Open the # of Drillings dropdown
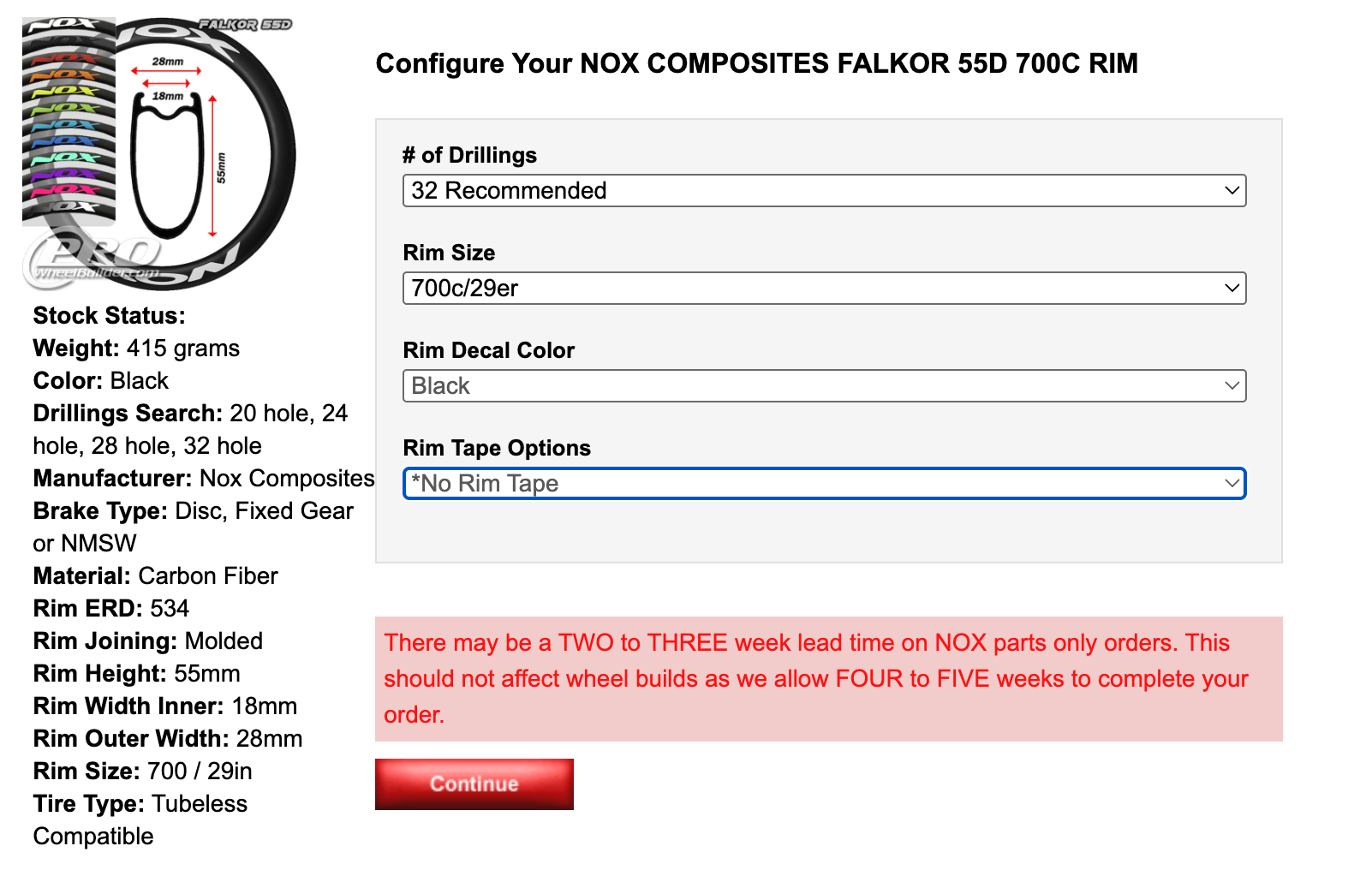The width and height of the screenshot is (1372, 870). point(824,190)
